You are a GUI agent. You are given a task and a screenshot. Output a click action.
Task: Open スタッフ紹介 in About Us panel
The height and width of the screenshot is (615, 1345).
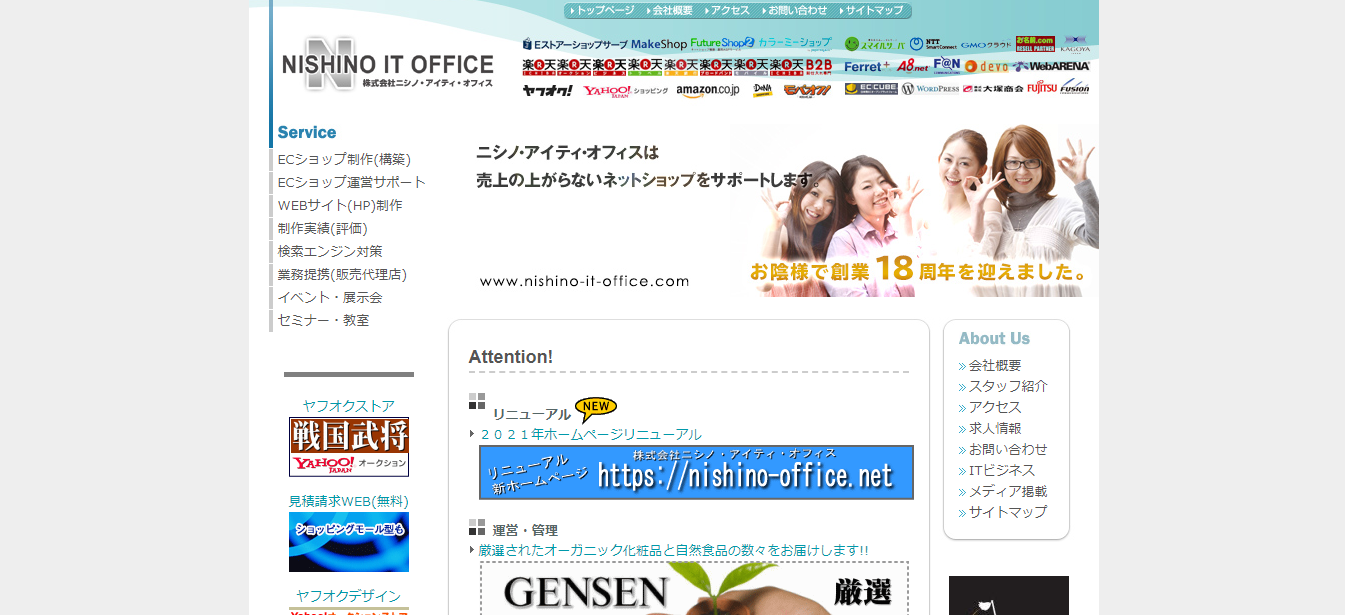click(1008, 386)
